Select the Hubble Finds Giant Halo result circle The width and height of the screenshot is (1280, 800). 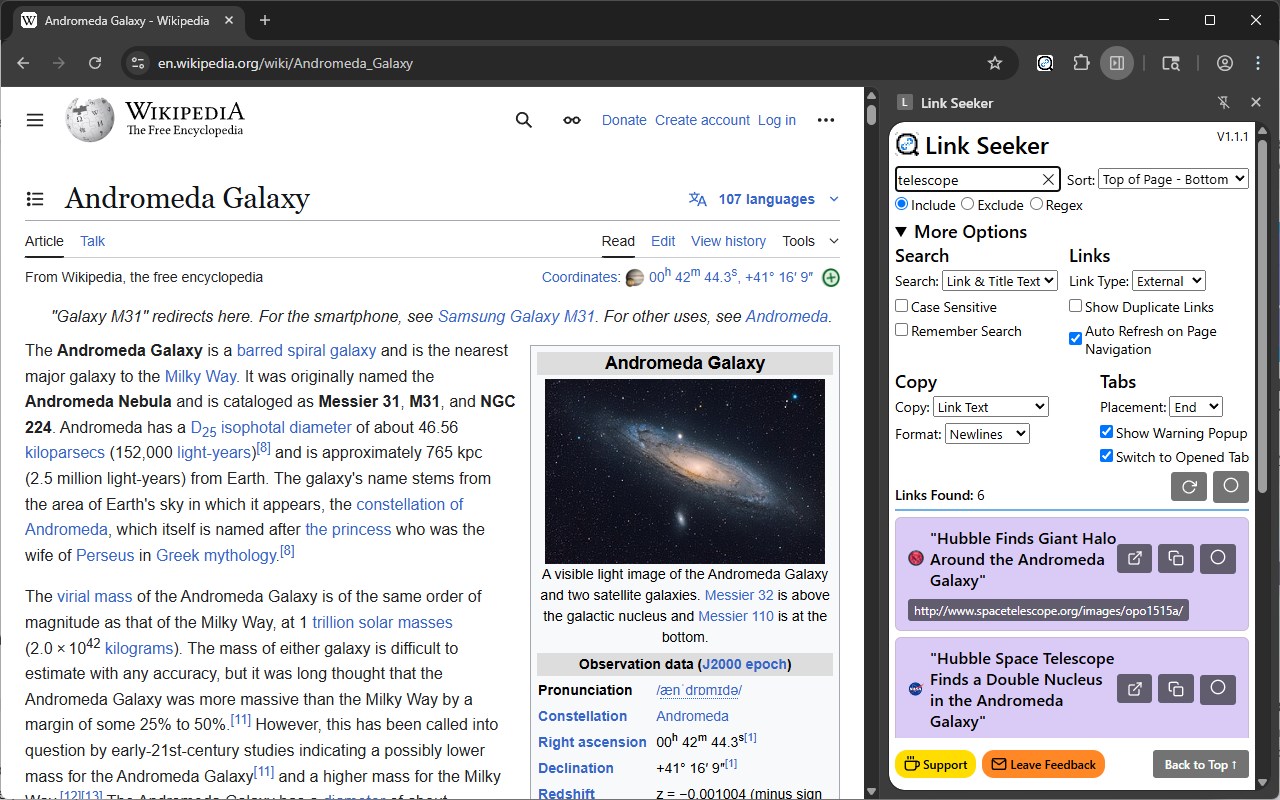coord(1218,558)
